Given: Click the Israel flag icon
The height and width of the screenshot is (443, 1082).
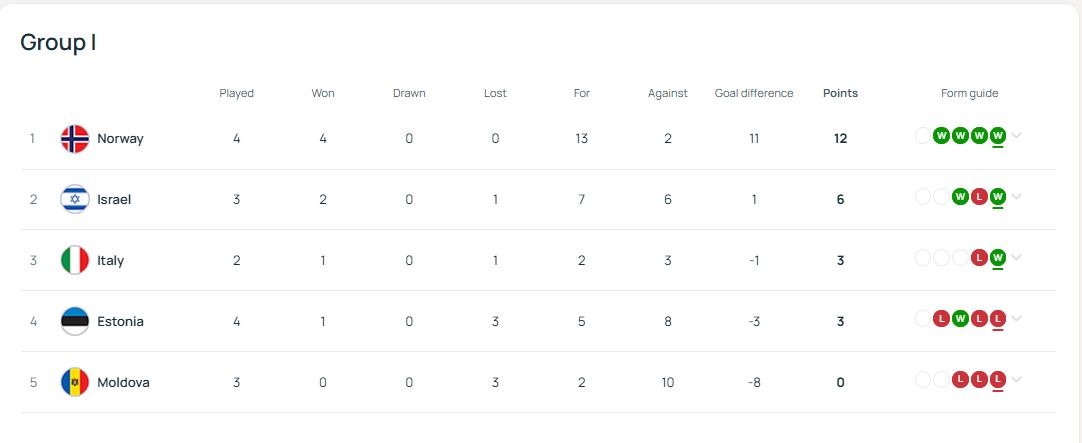Looking at the screenshot, I should (x=75, y=199).
